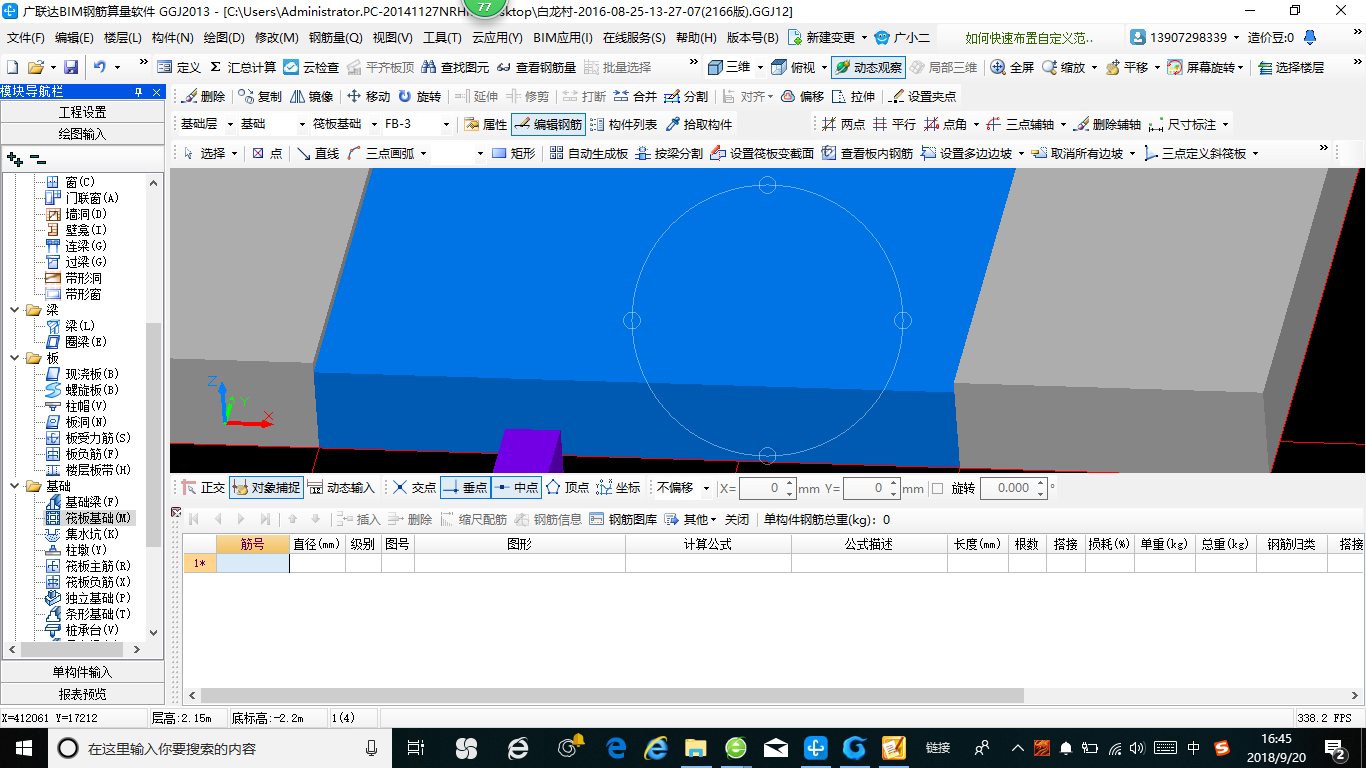Click 查看板内钢筋 tool

pyautogui.click(x=867, y=153)
